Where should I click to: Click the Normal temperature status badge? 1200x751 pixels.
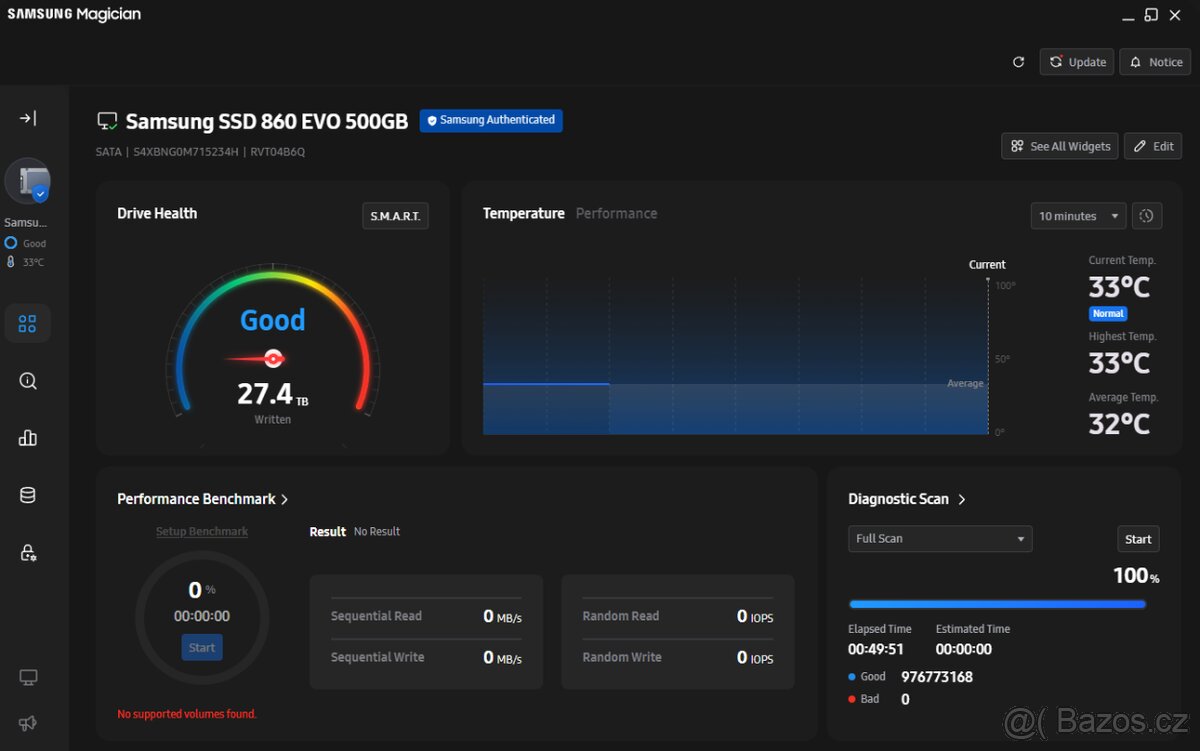[1108, 313]
